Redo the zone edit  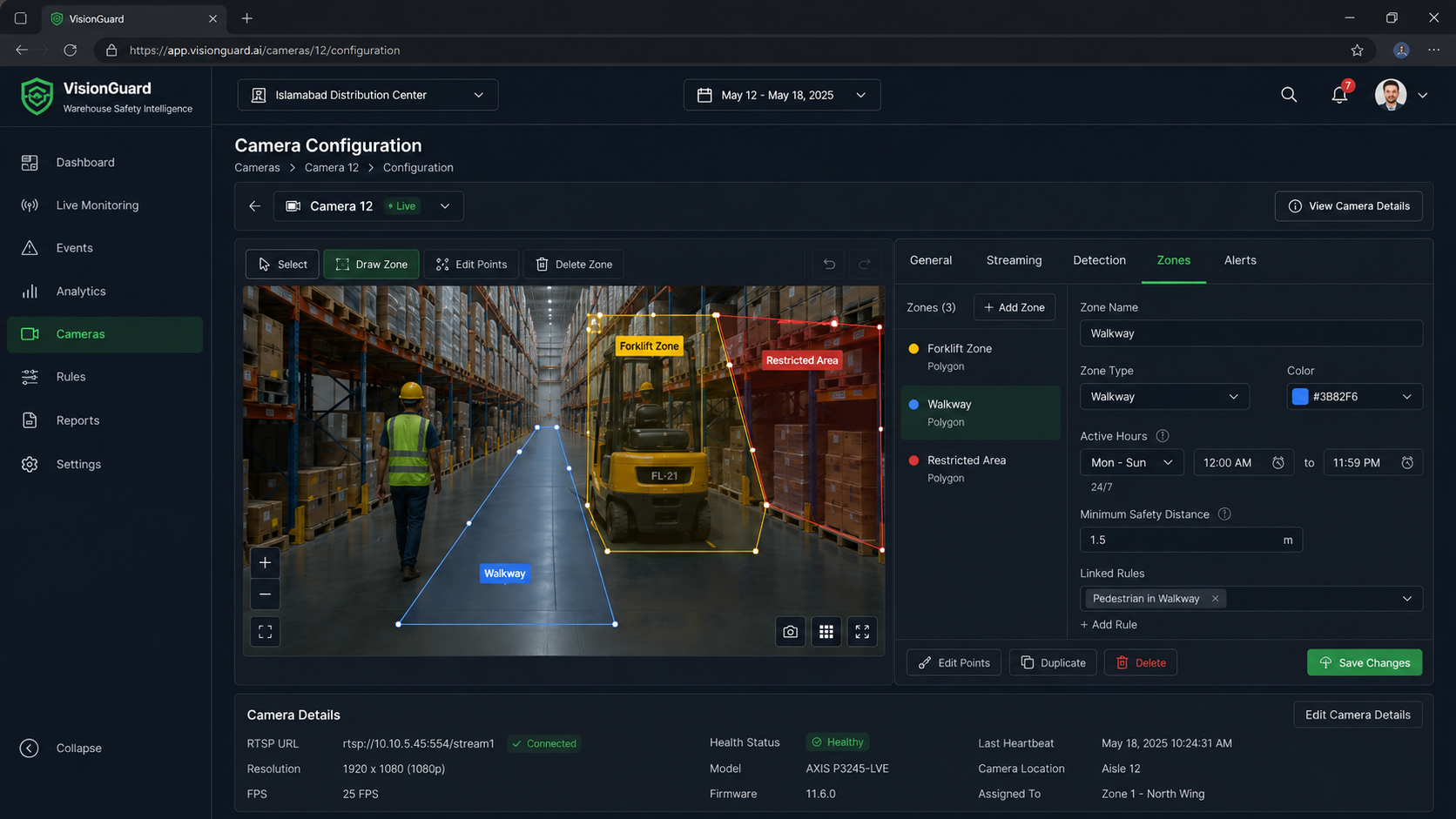tap(865, 264)
